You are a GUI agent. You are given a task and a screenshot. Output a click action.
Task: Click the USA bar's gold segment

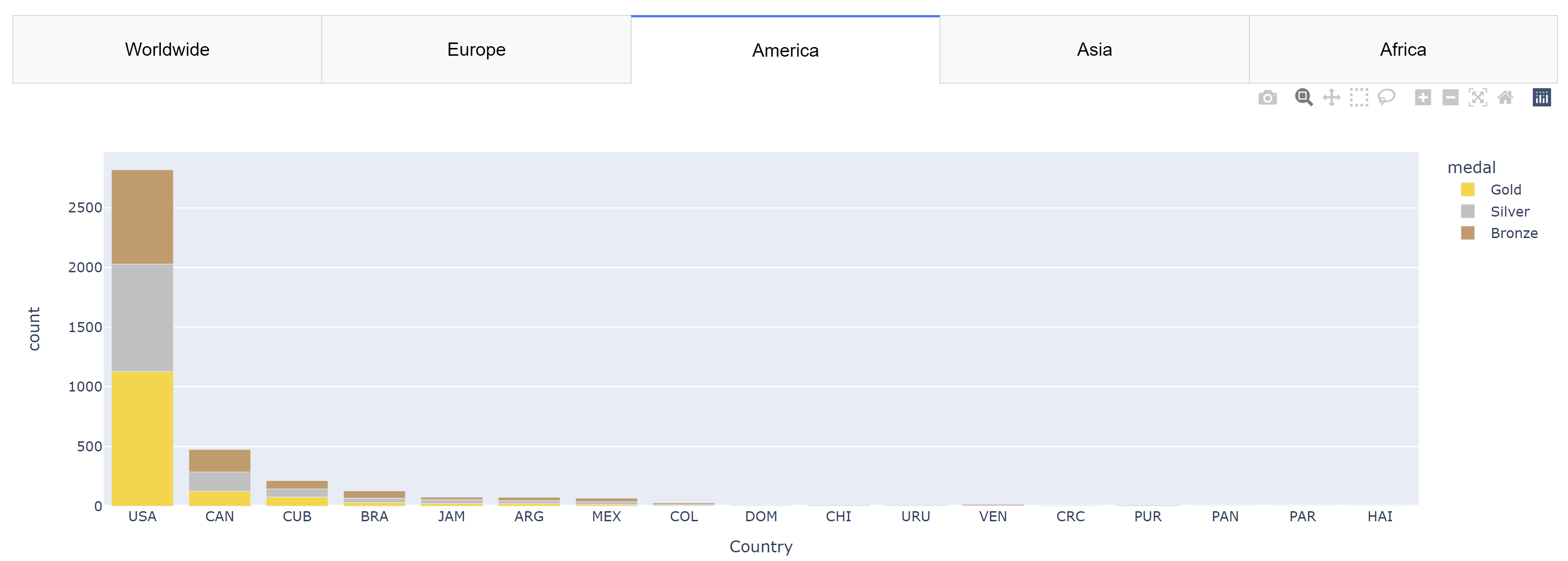click(142, 438)
